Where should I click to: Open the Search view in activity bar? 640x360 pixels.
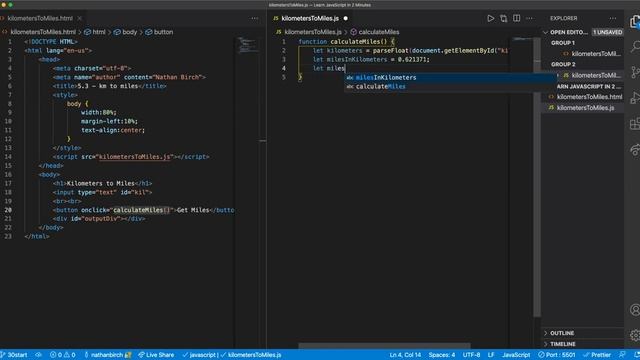(635, 47)
